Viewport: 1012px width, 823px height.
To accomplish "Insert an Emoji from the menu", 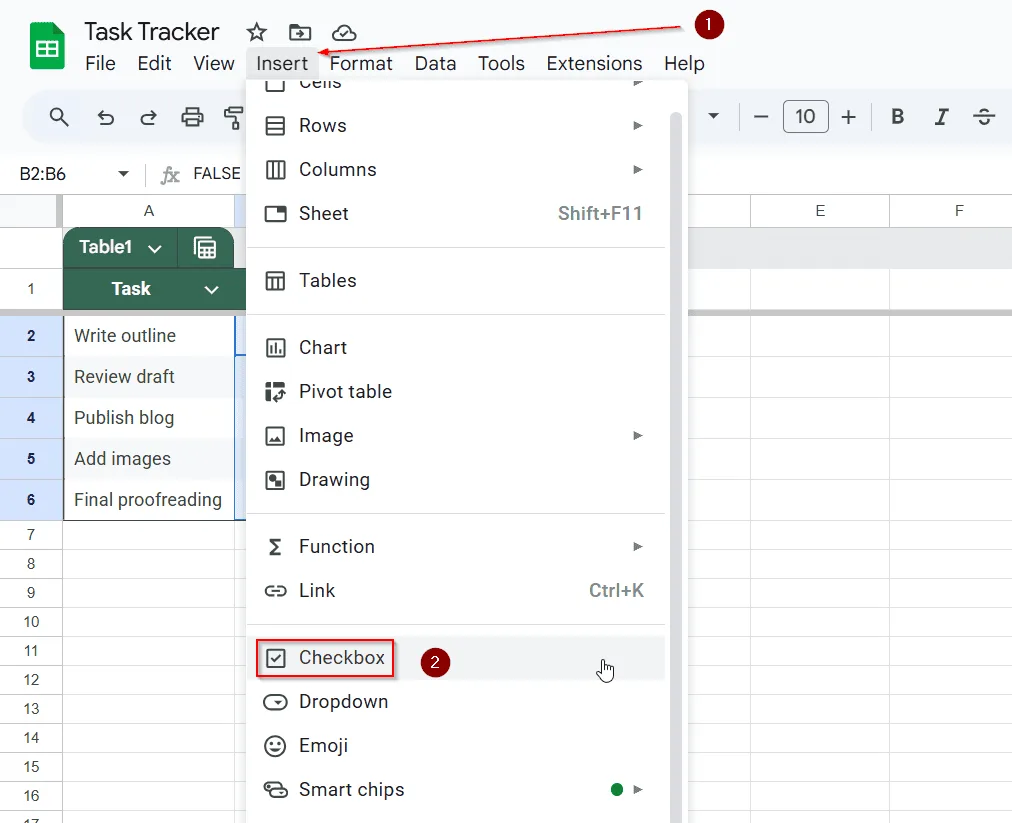I will click(456, 746).
